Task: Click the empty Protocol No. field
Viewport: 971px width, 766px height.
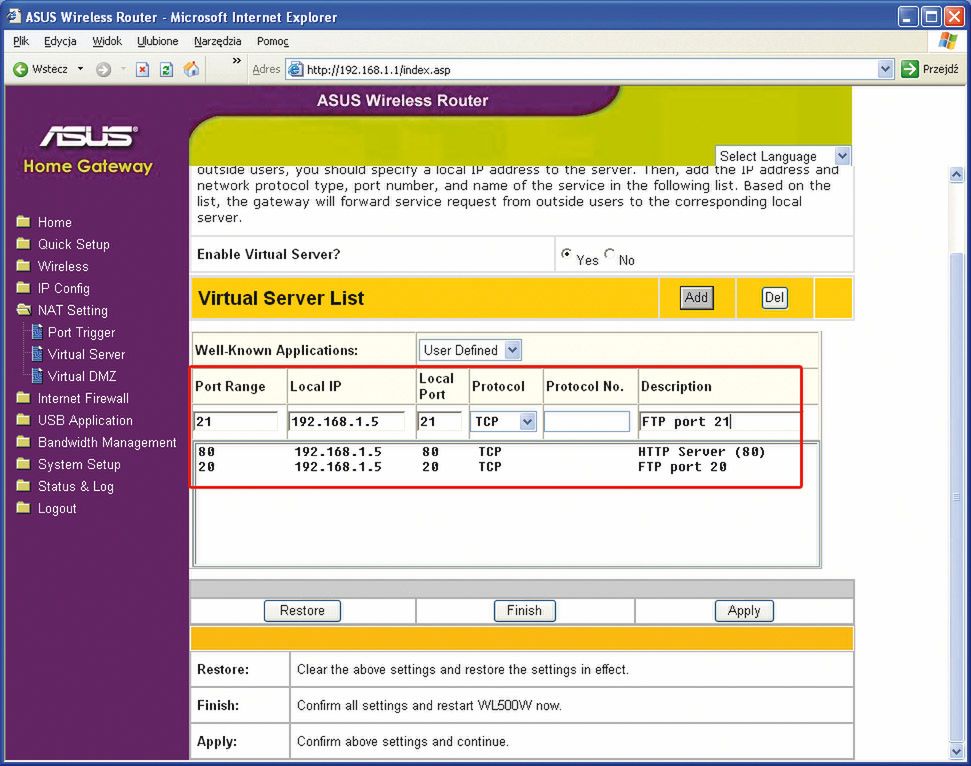Action: click(x=586, y=422)
